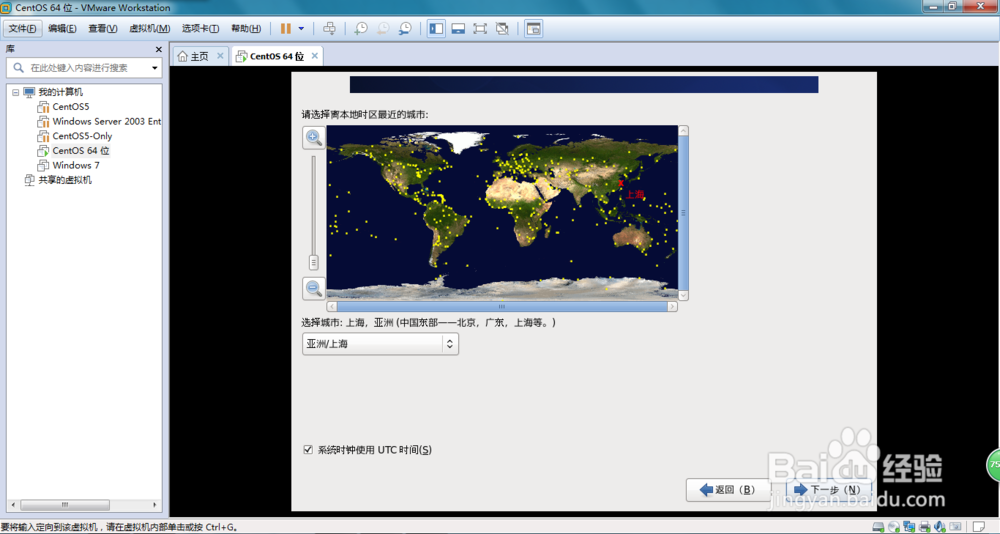Click the library panel scroll left arrow
The image size is (1000, 534).
pyautogui.click(x=13, y=505)
